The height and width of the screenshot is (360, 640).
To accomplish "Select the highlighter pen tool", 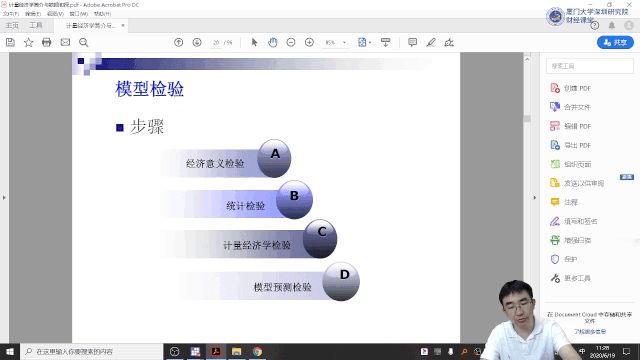I will pyautogui.click(x=431, y=42).
